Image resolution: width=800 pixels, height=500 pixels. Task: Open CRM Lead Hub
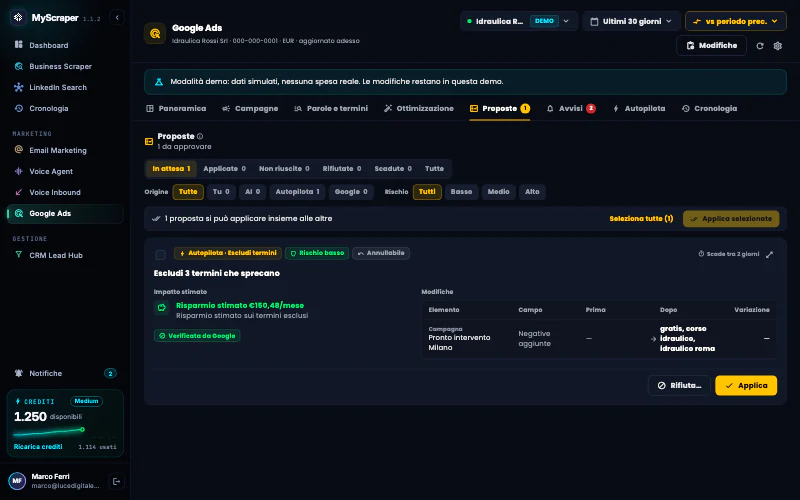[65, 255]
